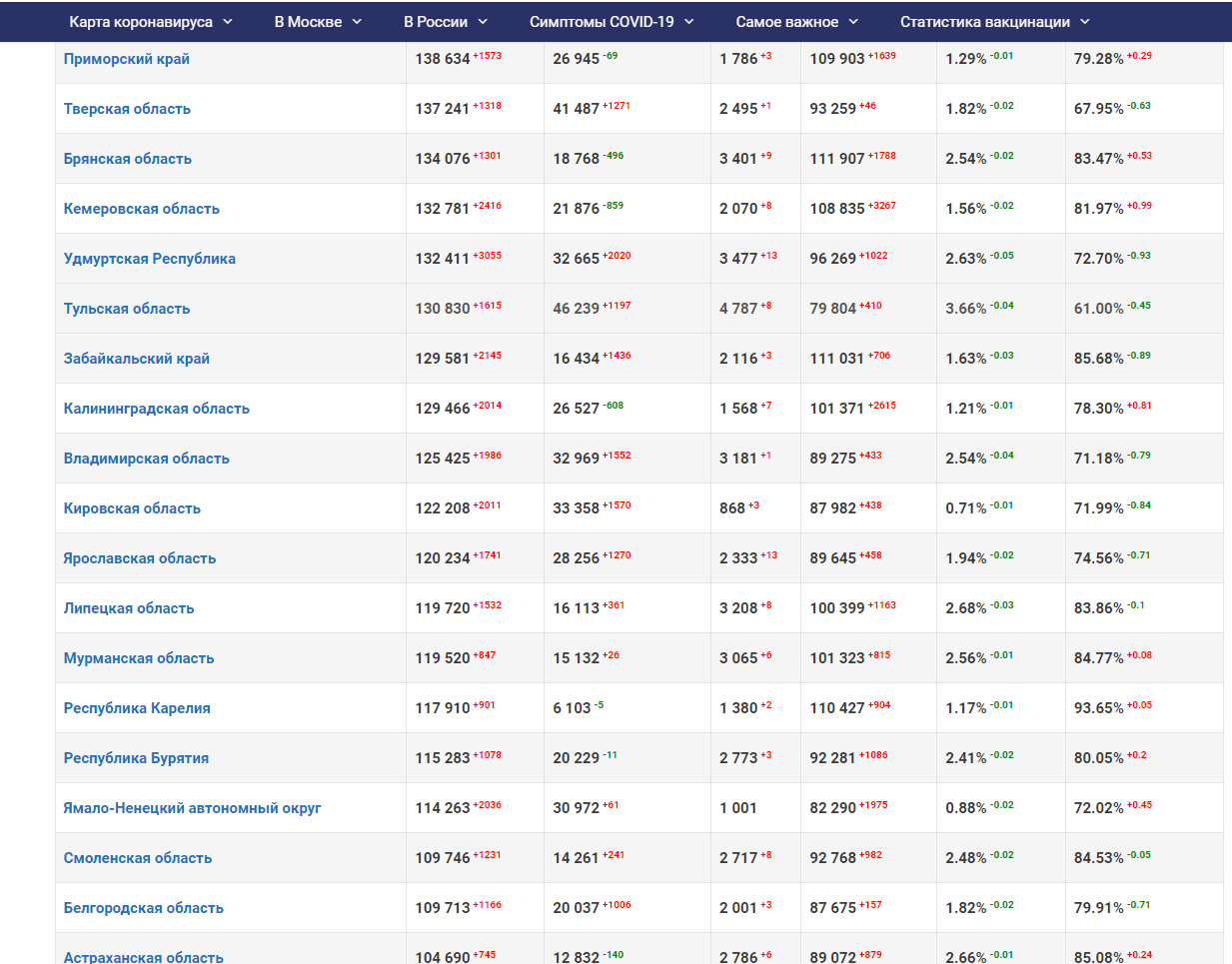Open the Кировская область link
This screenshot has height=964, width=1232.
tap(132, 508)
